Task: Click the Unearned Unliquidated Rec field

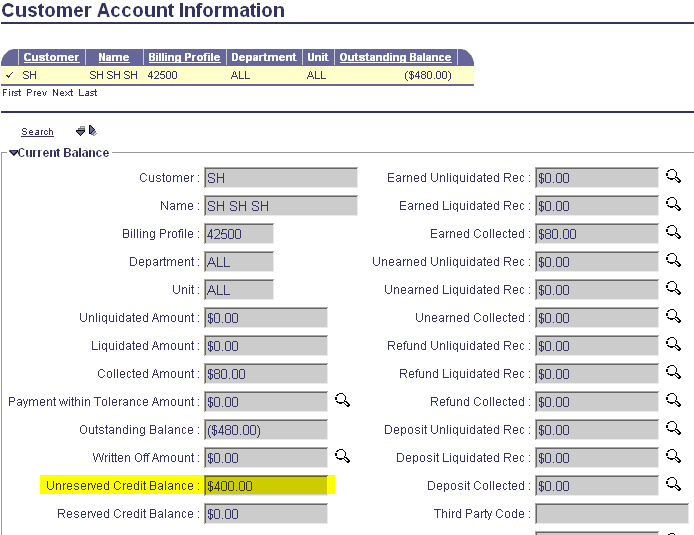Action: pos(597,262)
